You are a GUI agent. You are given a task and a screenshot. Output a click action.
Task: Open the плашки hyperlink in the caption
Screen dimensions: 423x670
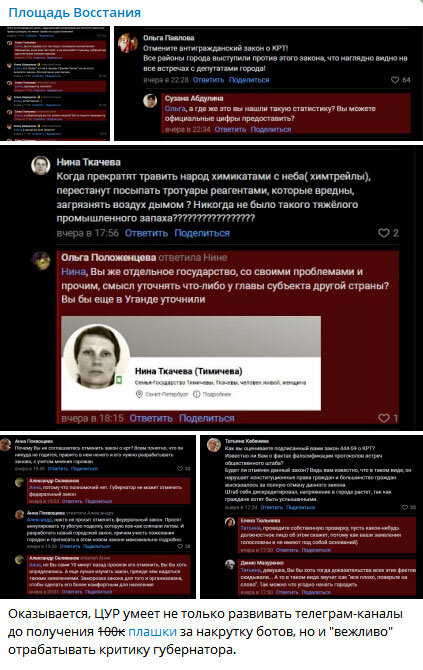(x=153, y=632)
